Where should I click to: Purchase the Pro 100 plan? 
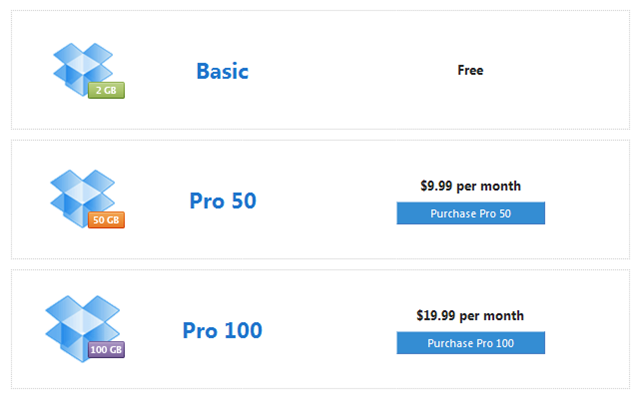[x=471, y=343]
